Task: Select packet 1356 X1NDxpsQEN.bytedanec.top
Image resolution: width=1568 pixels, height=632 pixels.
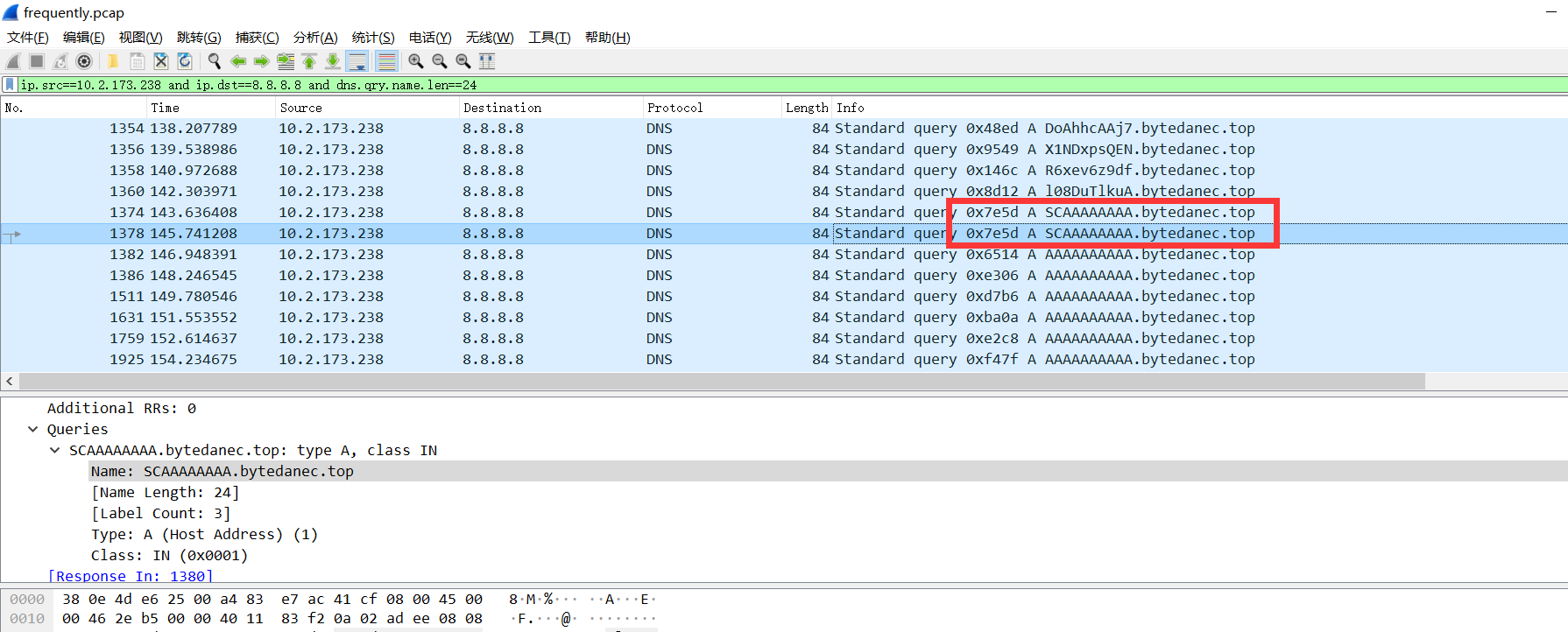Action: [784, 149]
